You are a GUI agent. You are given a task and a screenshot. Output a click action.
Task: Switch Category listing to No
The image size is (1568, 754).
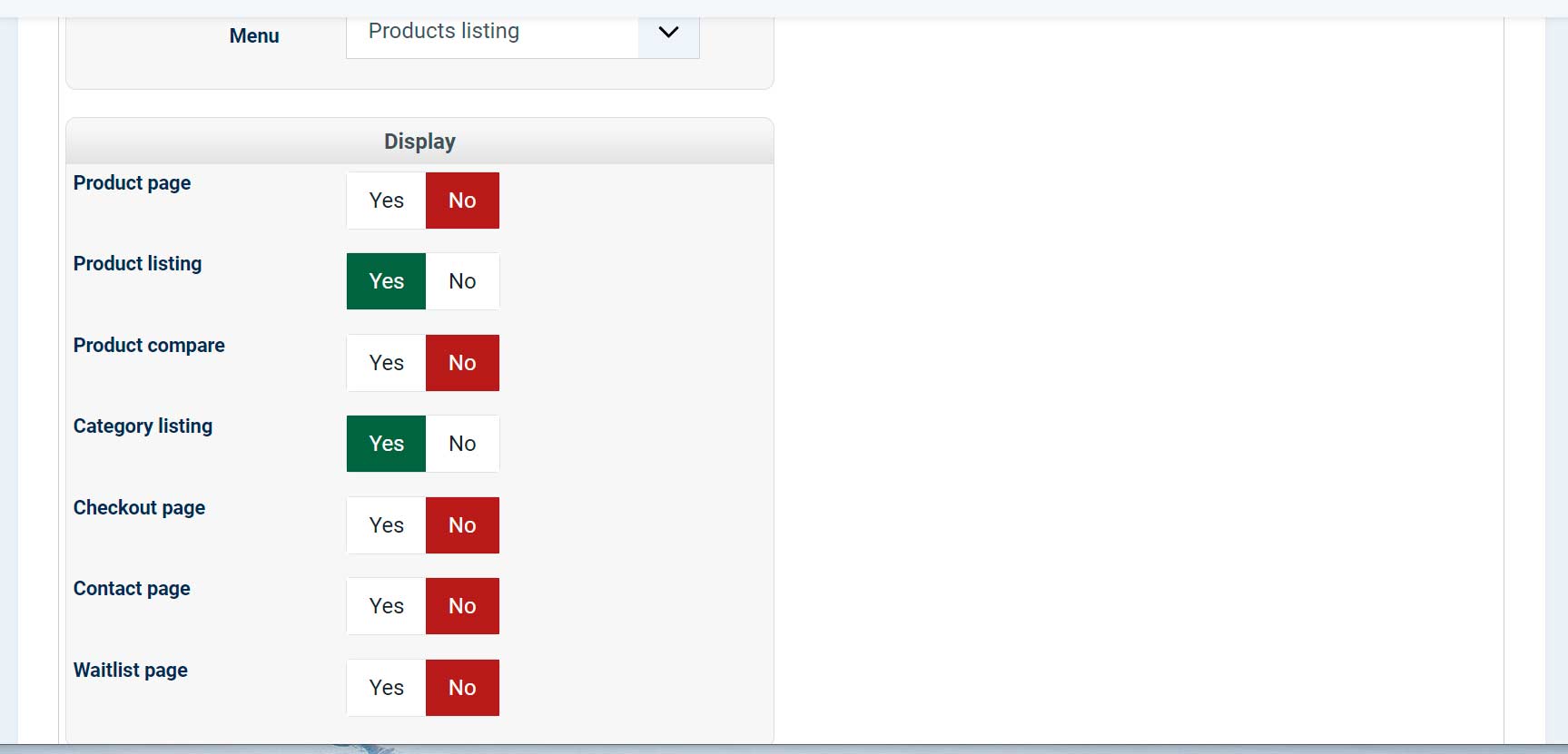click(462, 444)
